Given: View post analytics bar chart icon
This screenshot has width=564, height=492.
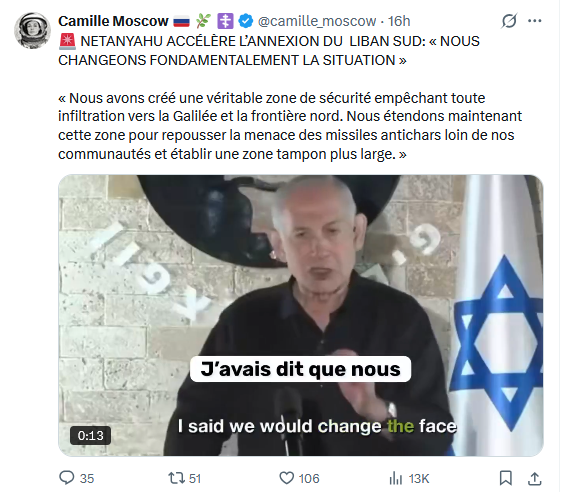Looking at the screenshot, I should pos(396,479).
